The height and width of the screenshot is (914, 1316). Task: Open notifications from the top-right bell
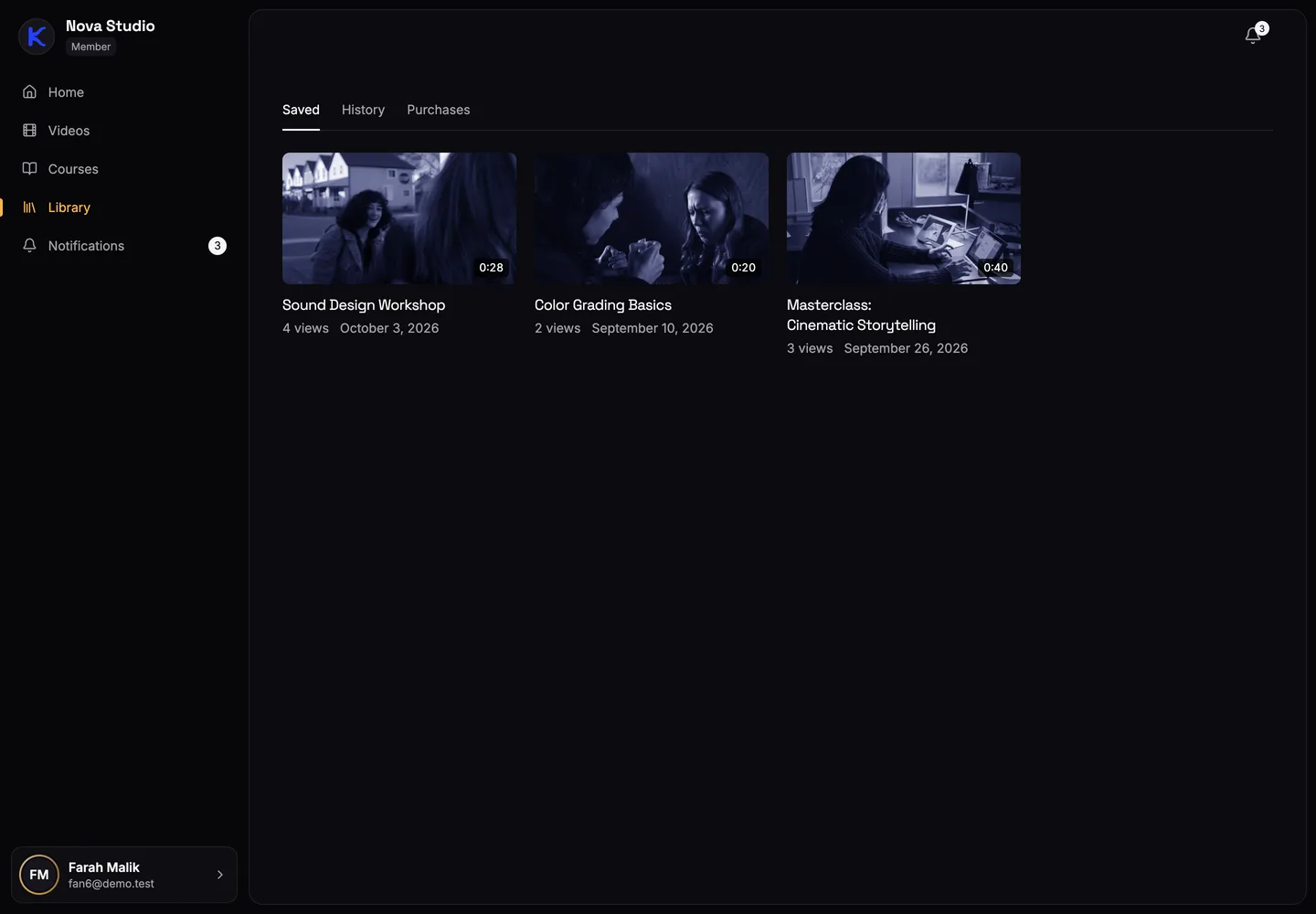point(1253,36)
